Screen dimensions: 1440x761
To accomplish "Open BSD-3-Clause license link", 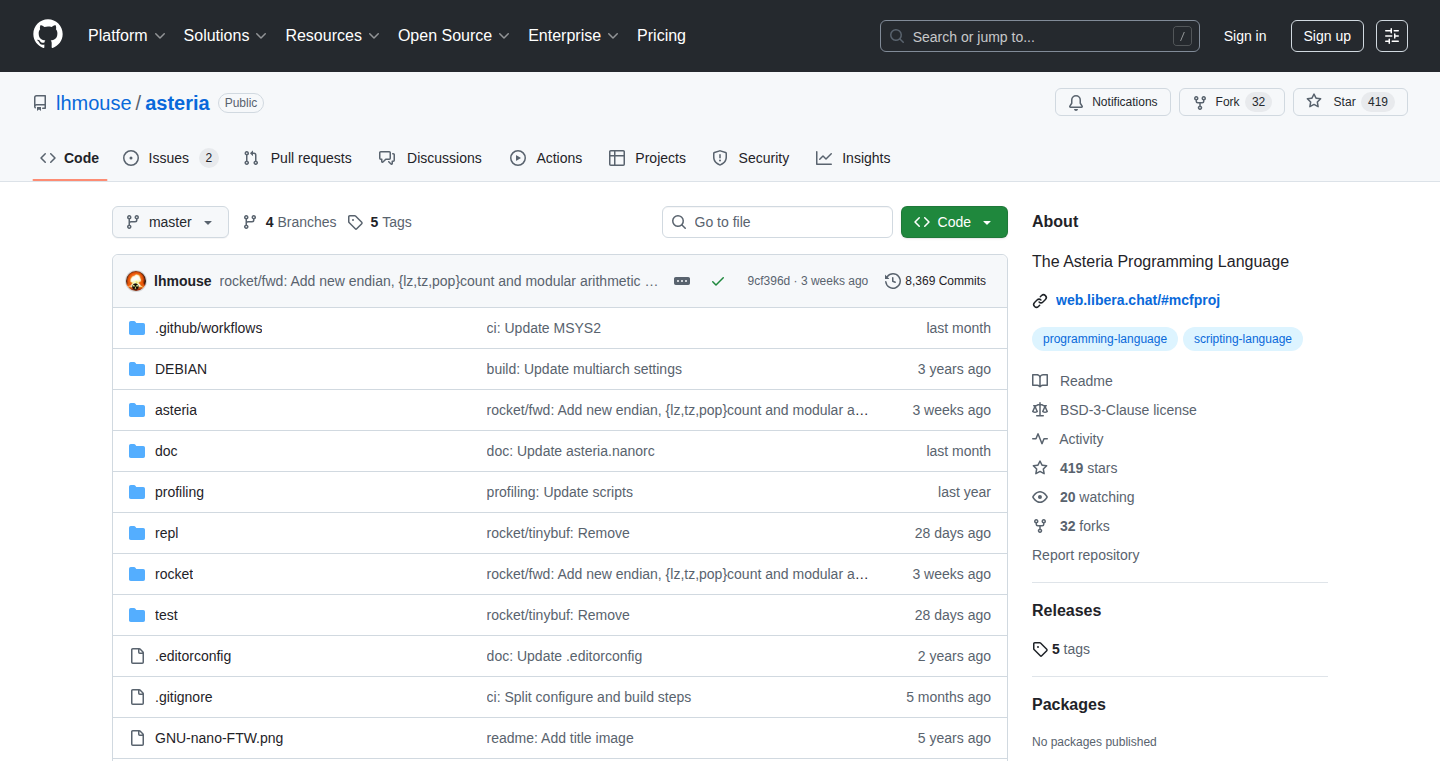I will tap(1128, 410).
